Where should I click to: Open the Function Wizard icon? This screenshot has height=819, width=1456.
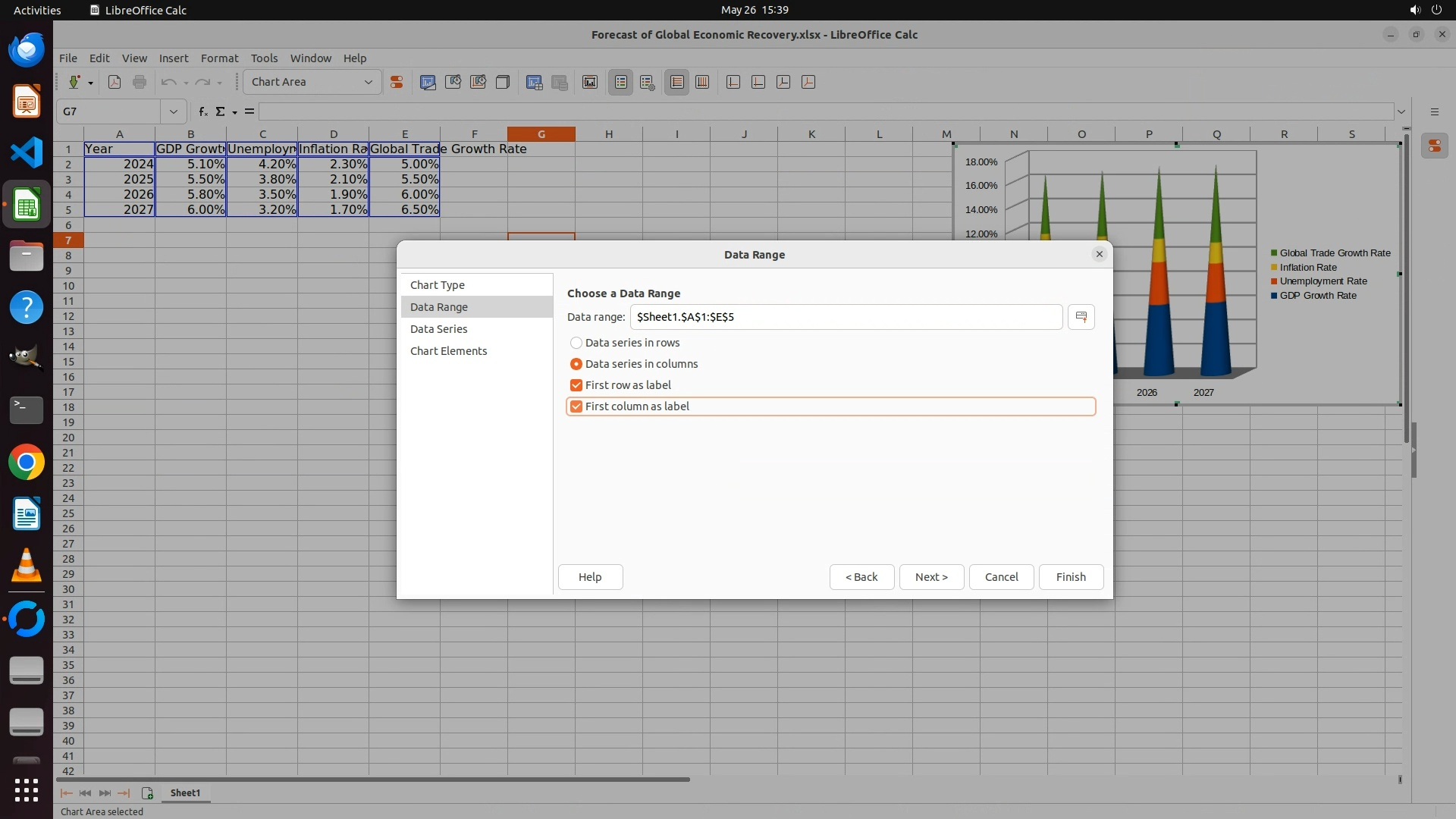pyautogui.click(x=202, y=111)
